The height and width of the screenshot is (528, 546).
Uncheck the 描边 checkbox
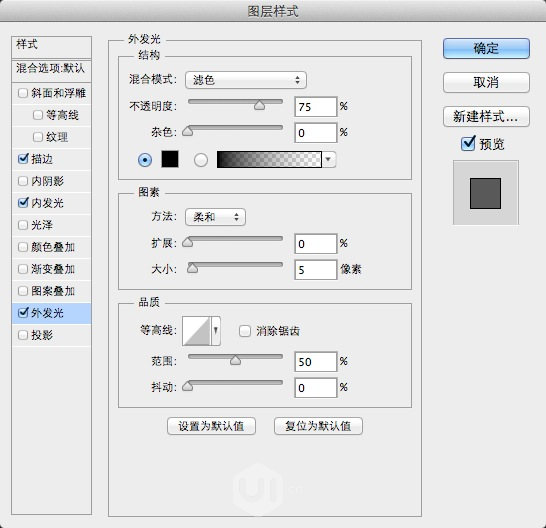(23, 159)
